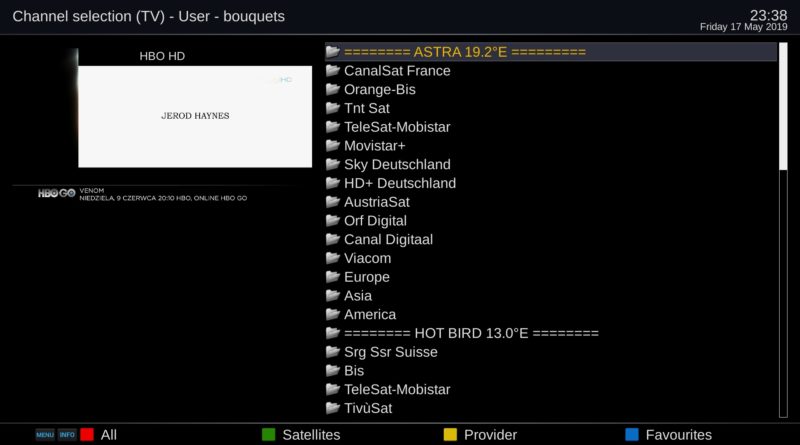
Task: Click the Sky Deutschland folder icon
Action: [x=333, y=164]
